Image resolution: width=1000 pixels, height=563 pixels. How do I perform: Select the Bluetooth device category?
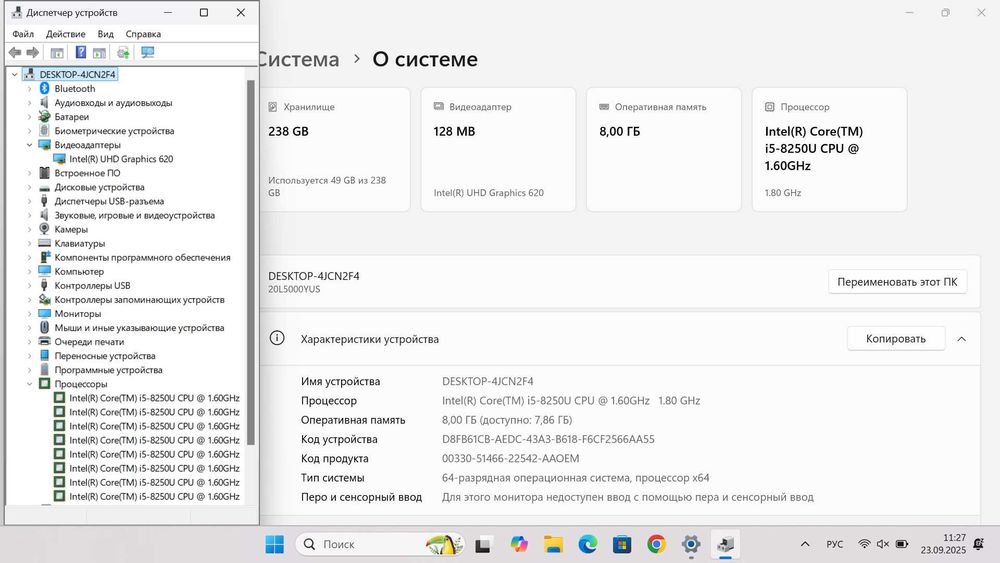tap(75, 89)
